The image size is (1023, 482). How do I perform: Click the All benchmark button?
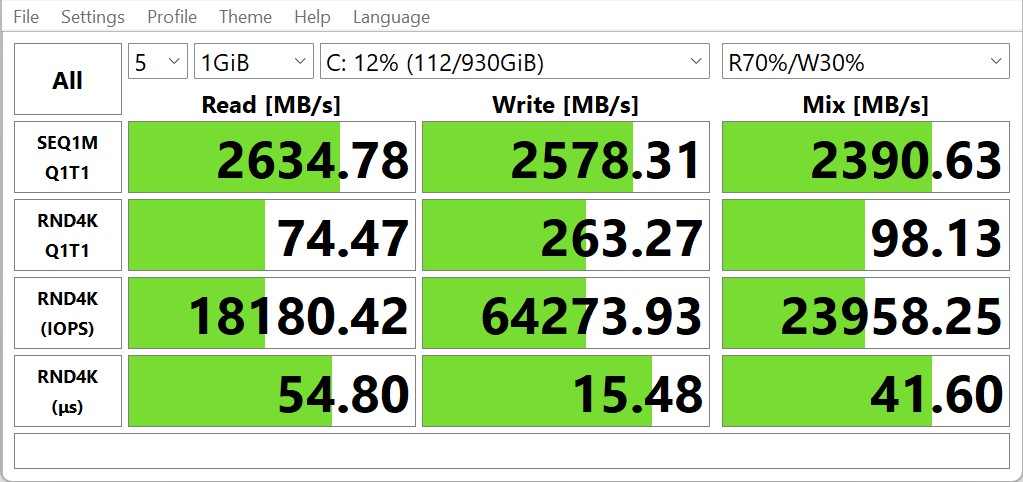coord(67,80)
